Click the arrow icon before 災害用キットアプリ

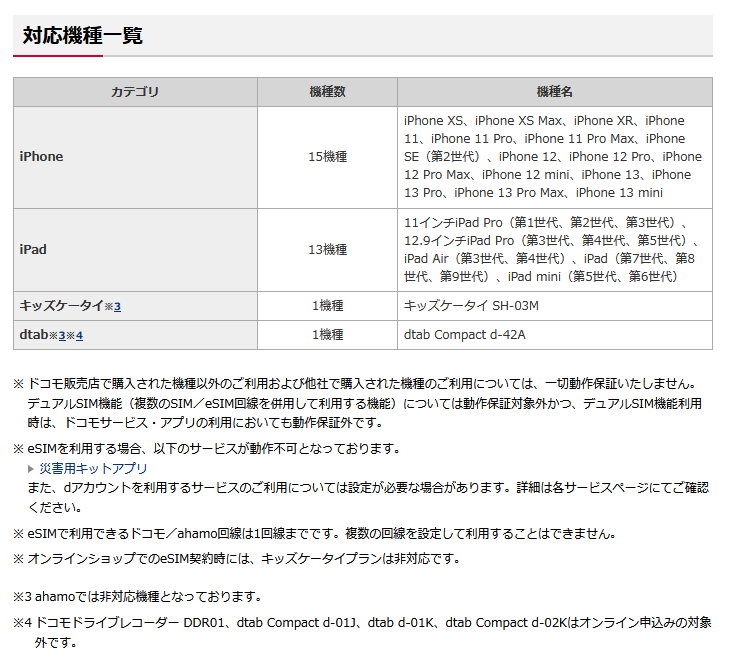(31, 469)
